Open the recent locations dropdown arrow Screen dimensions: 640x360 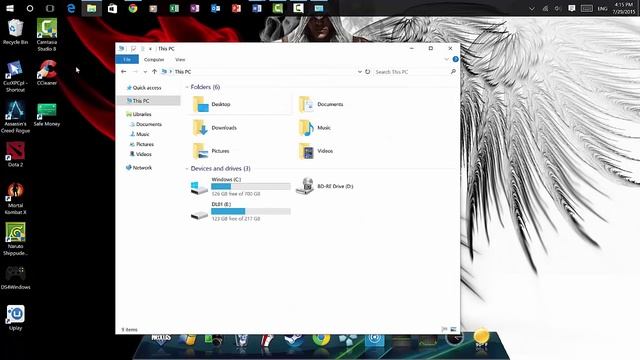point(145,72)
